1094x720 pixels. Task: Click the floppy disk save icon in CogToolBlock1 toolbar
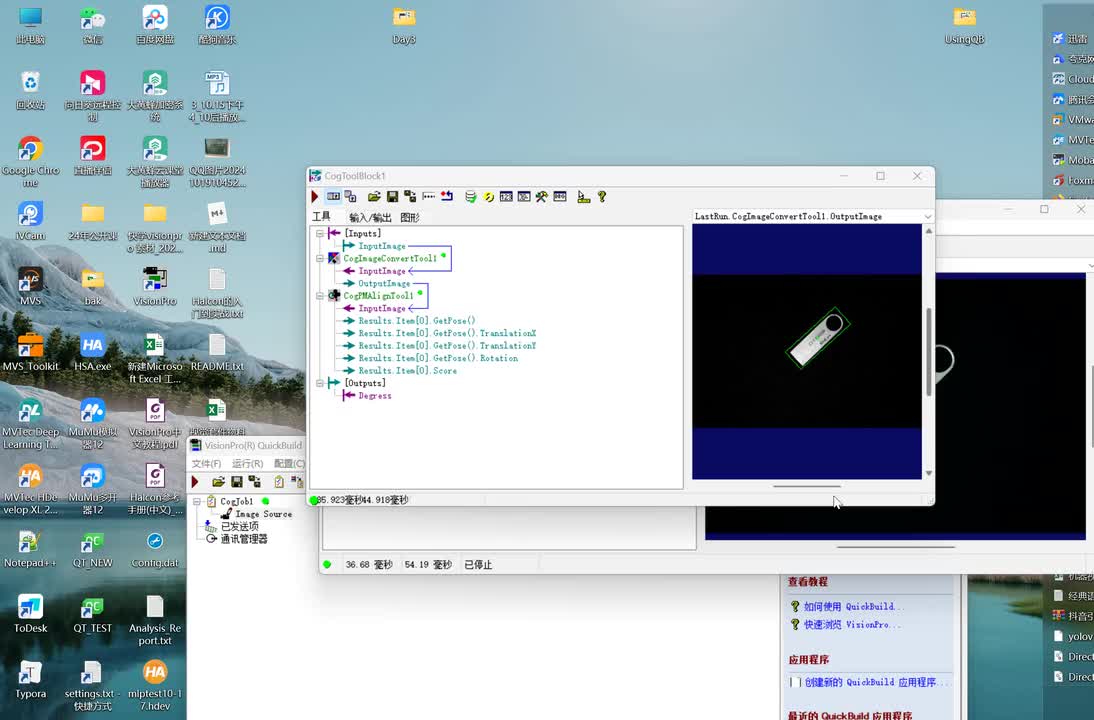coord(392,197)
